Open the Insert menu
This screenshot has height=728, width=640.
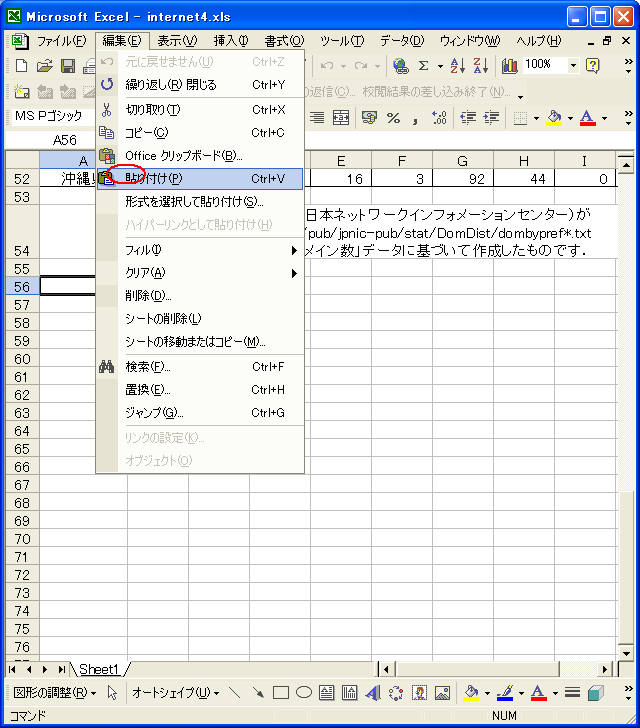231,41
